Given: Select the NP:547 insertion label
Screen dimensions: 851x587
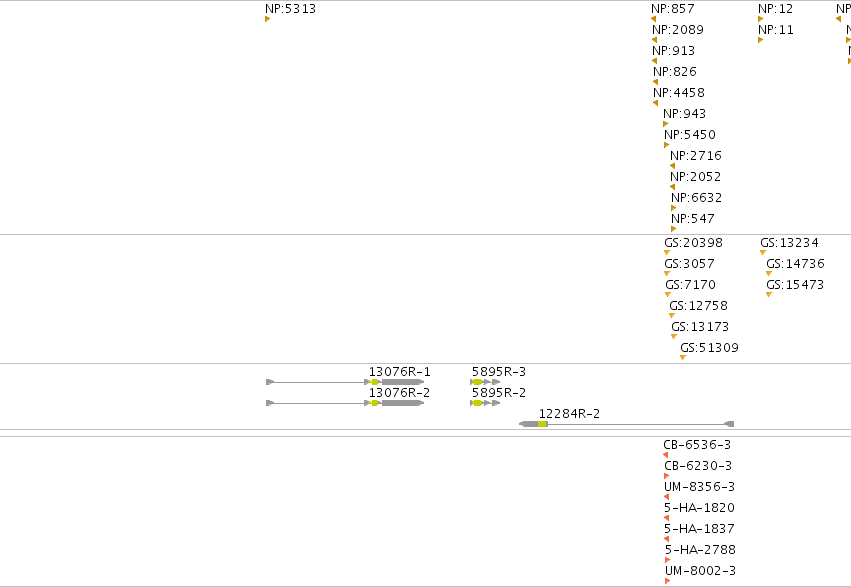Looking at the screenshot, I should click(x=693, y=219).
